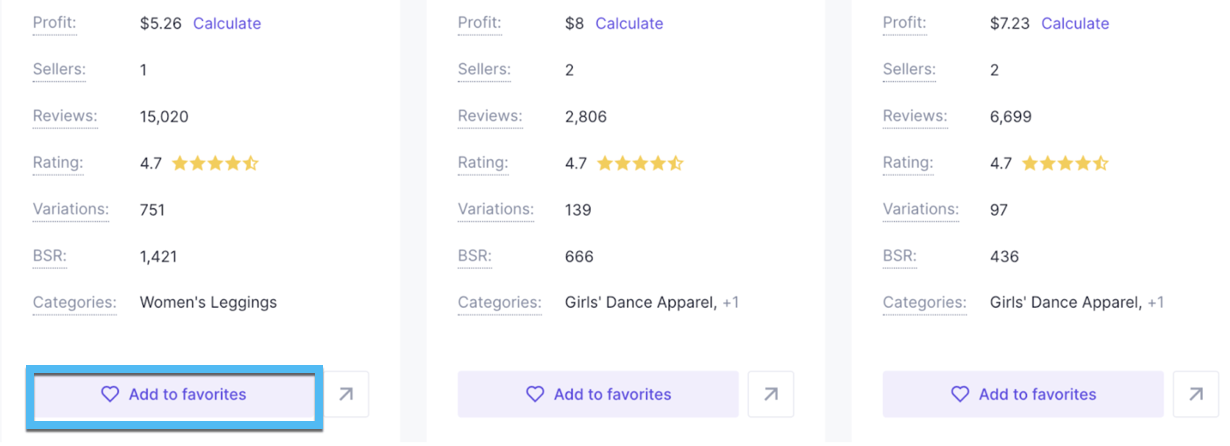Click the Variations label beside 139
Viewport: 1230px width, 446px height.
pos(496,210)
